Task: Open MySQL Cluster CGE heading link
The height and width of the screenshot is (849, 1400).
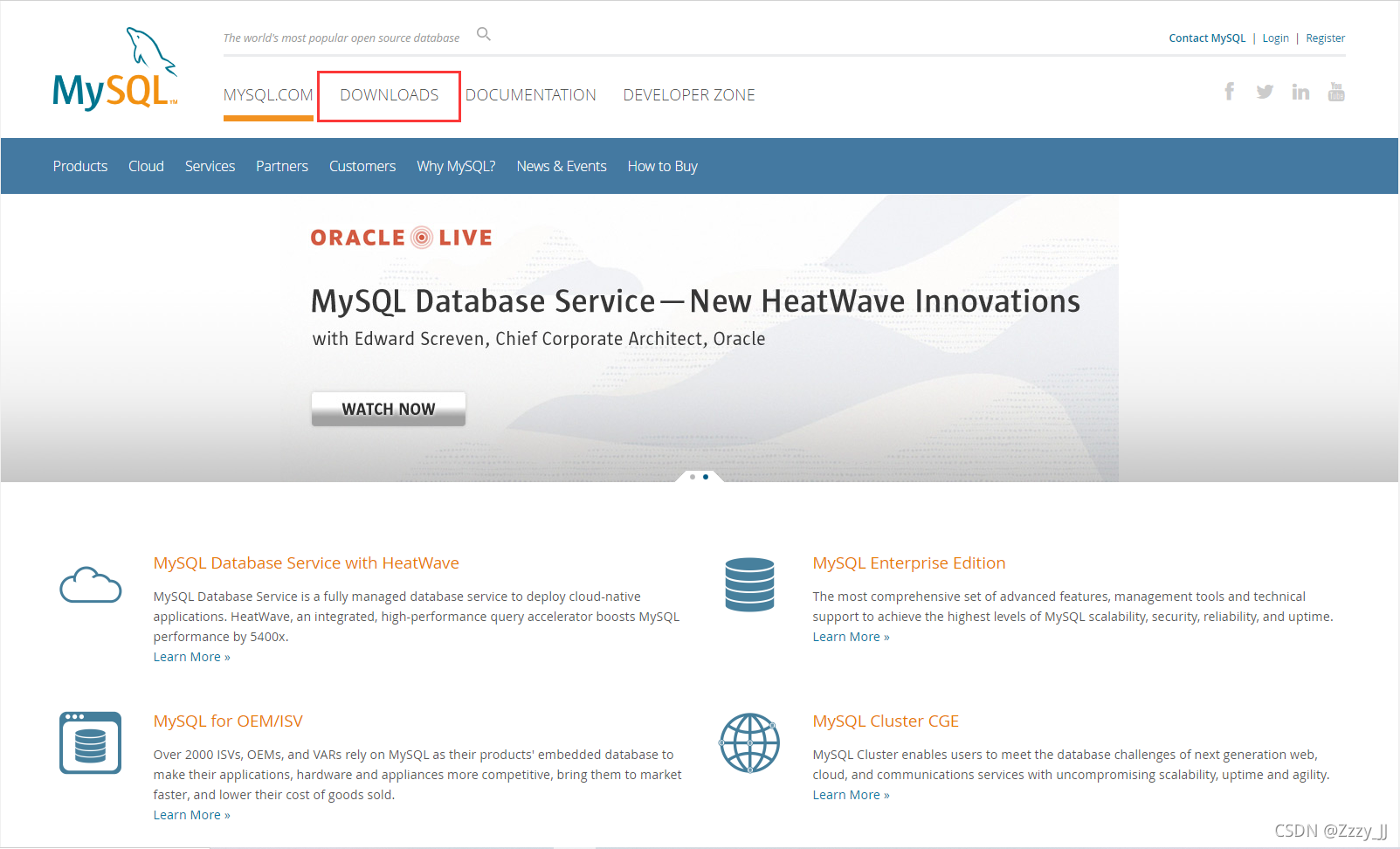Action: point(886,721)
